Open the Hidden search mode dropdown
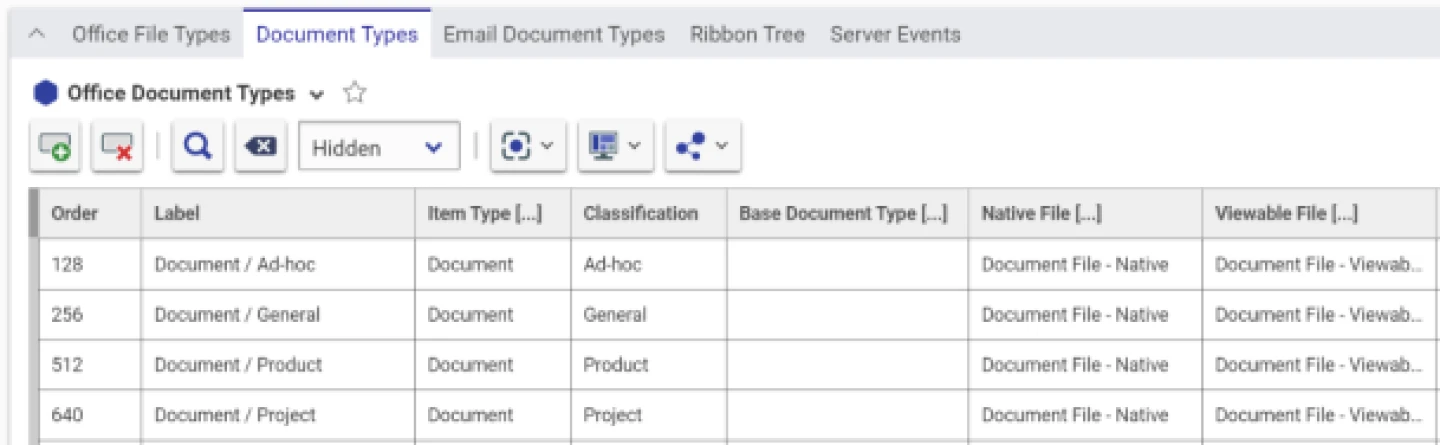Viewport: 1440px width, 445px height. (379, 147)
